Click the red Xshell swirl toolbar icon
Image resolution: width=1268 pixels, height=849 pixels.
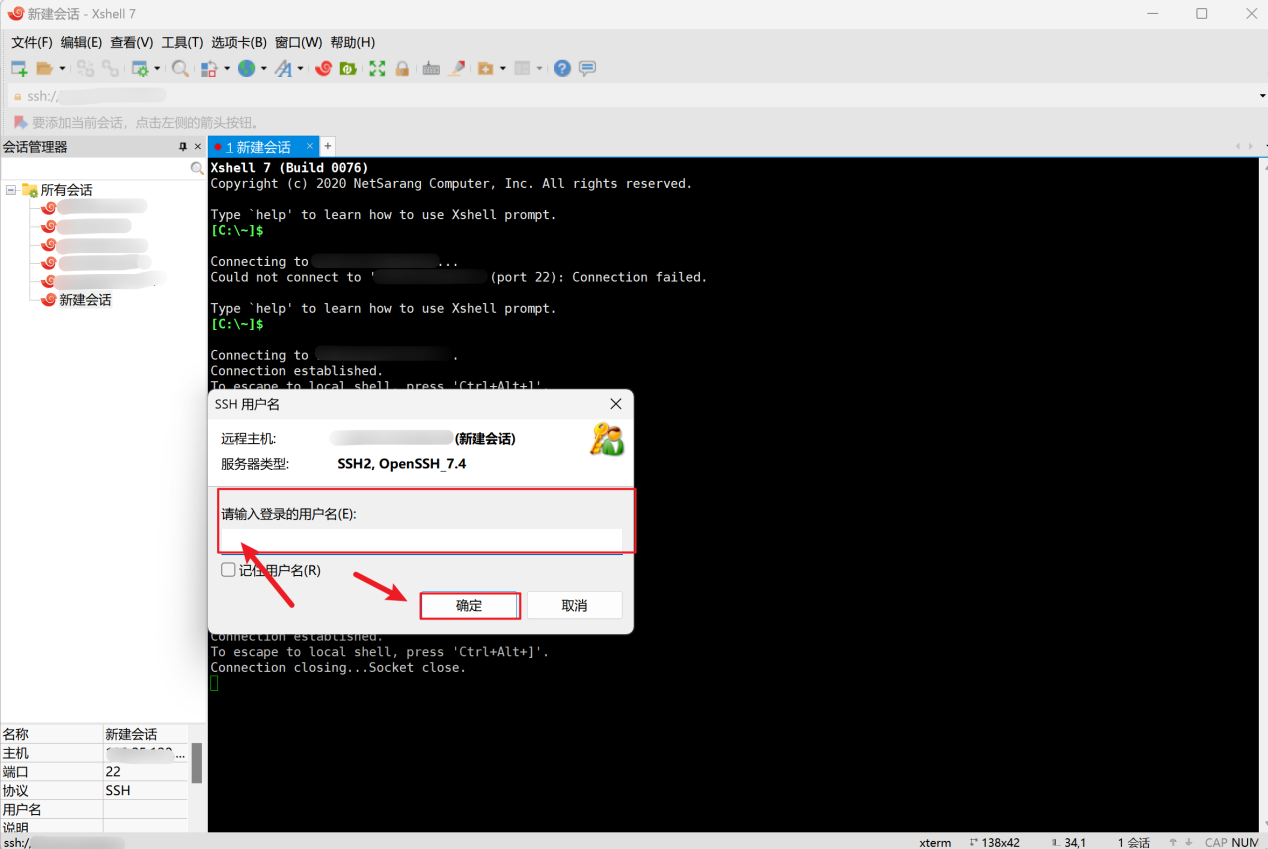click(x=323, y=68)
